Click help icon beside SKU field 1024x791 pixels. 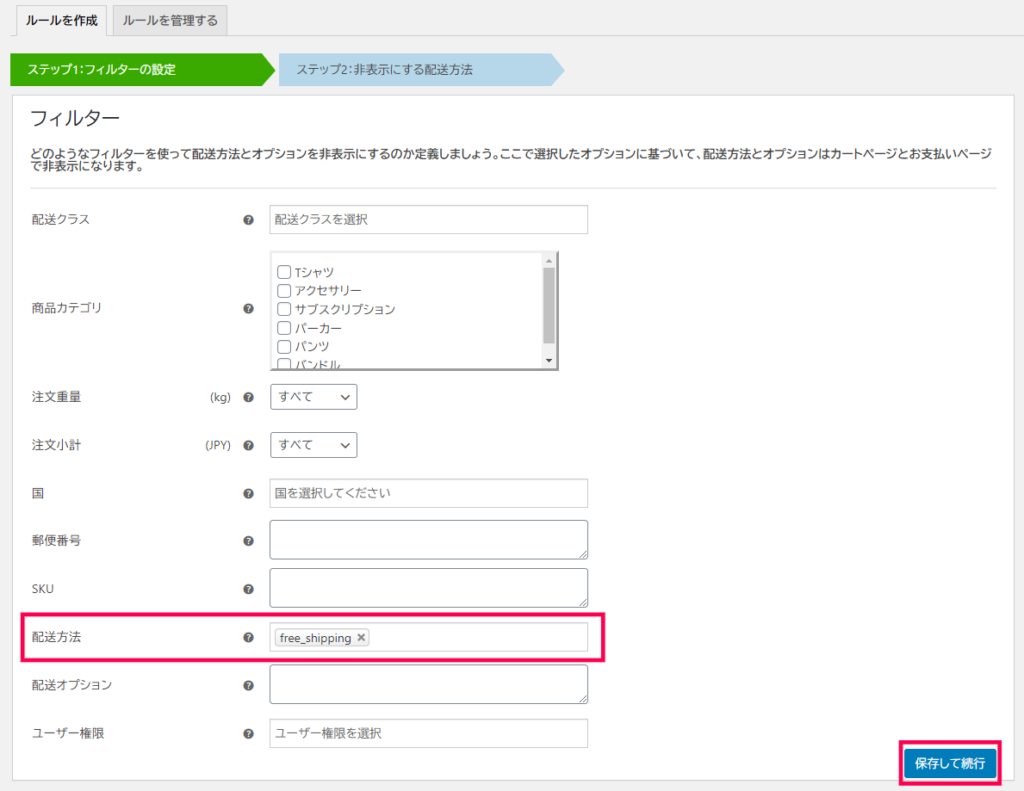pyautogui.click(x=248, y=589)
